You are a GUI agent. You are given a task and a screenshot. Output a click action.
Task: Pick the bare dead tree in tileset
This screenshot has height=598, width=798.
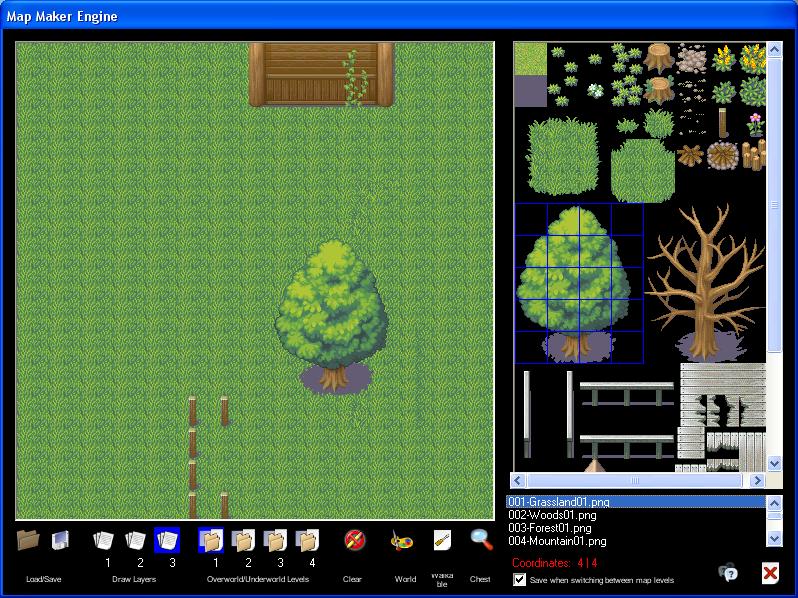(705, 283)
